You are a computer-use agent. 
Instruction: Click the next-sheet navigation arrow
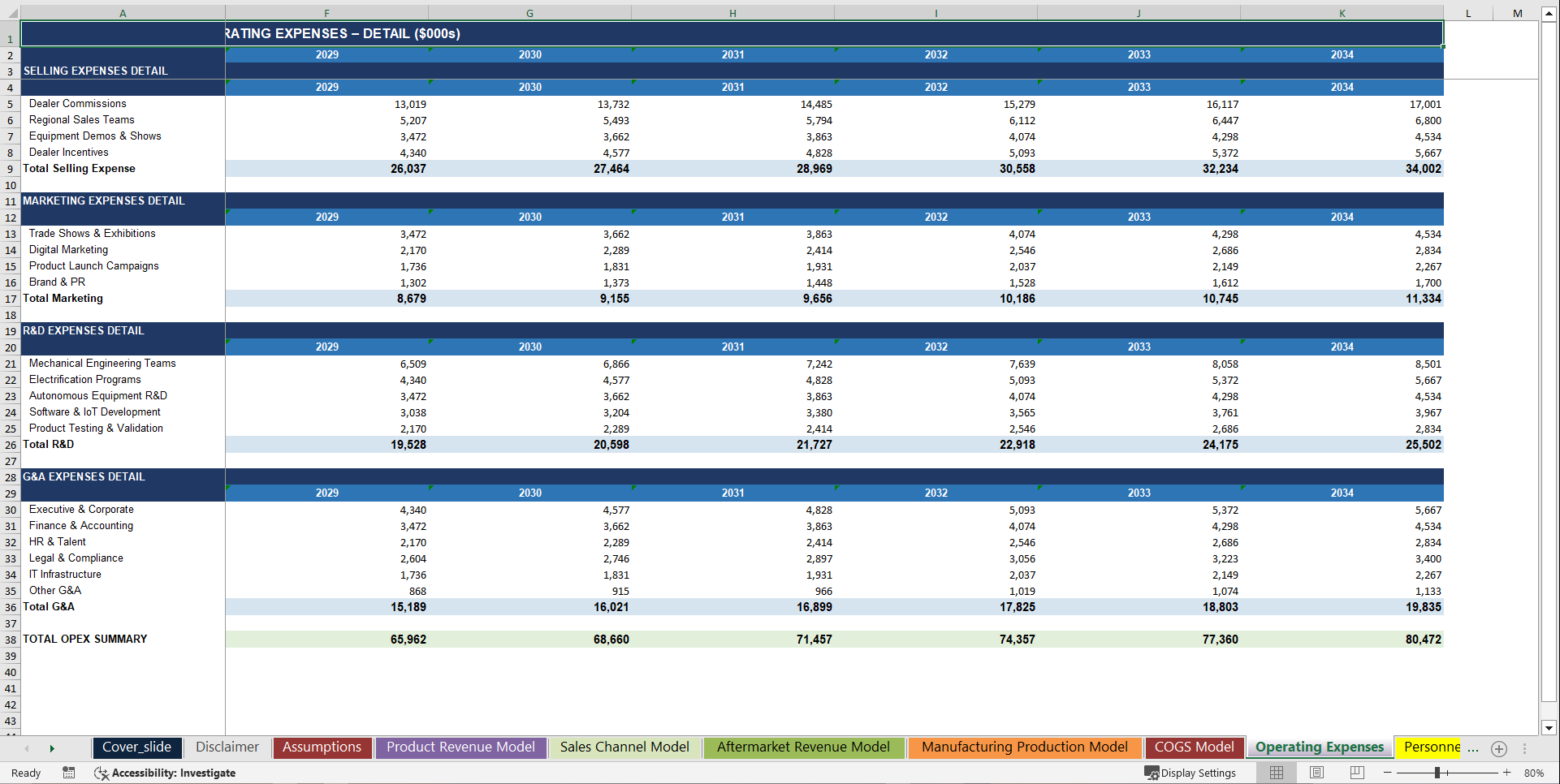[x=52, y=747]
